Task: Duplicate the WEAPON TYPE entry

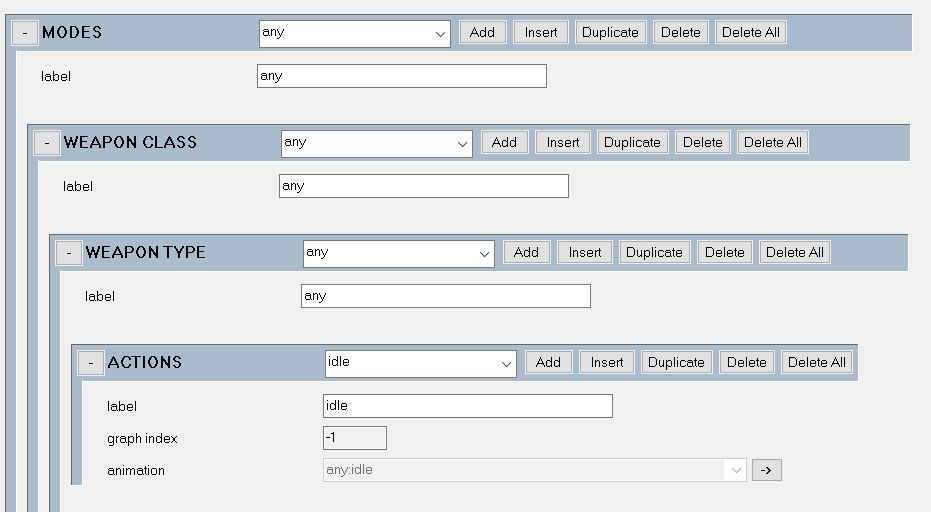Action: [x=654, y=252]
